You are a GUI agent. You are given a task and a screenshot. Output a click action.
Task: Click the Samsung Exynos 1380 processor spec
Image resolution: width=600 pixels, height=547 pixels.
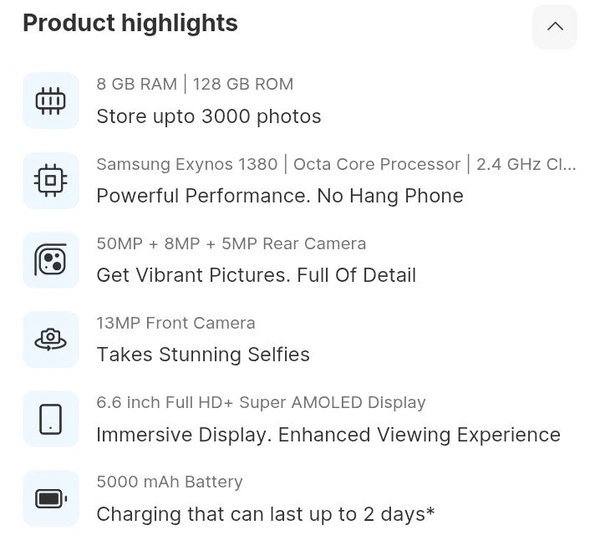tap(335, 164)
